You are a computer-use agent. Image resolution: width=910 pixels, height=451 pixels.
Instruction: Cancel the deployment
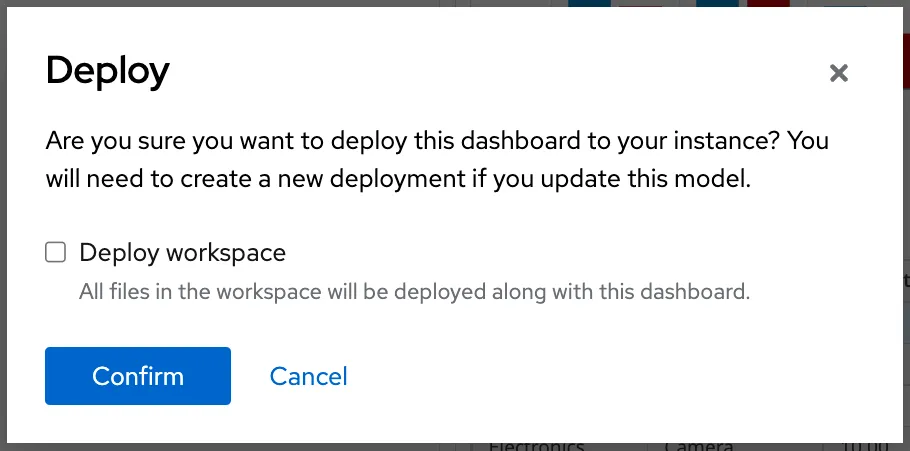308,376
